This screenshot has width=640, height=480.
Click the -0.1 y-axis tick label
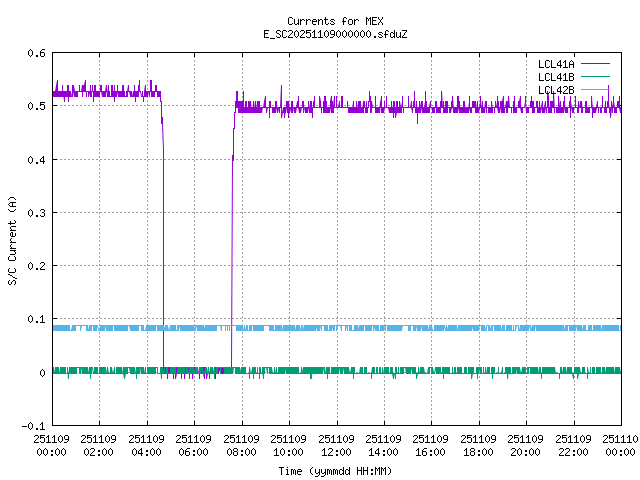pos(33,426)
